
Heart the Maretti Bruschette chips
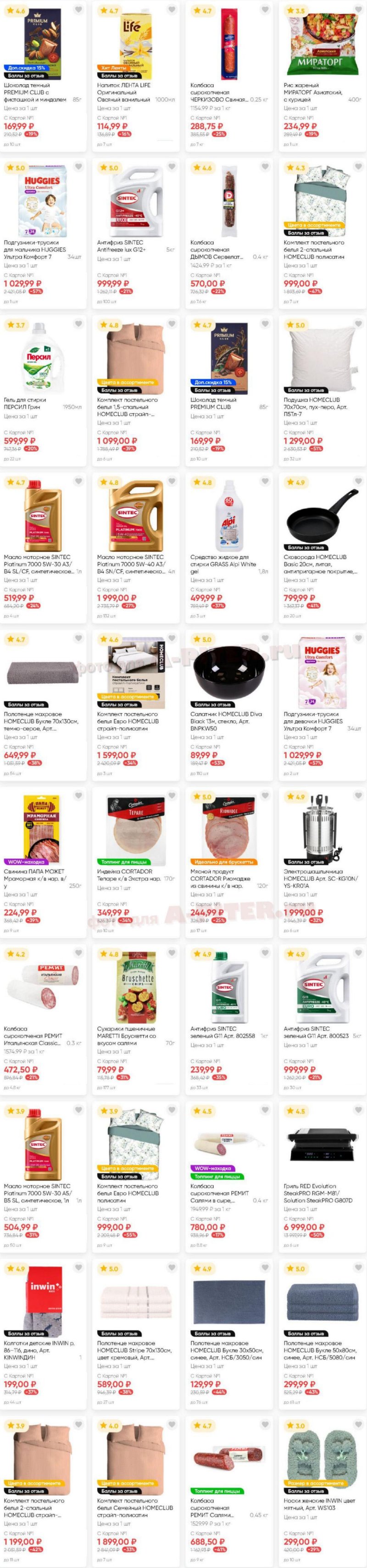171,953
